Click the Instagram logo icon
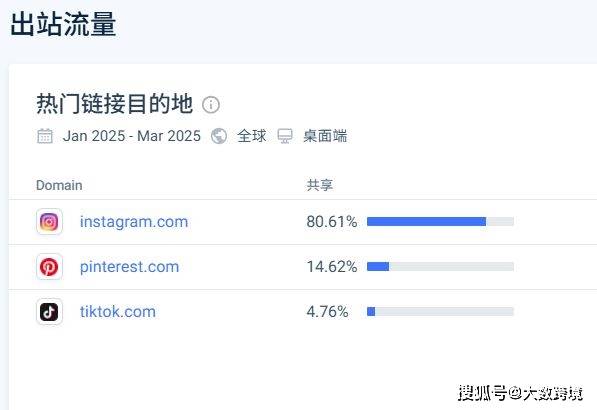Viewport: 597px width, 410px height. click(49, 222)
